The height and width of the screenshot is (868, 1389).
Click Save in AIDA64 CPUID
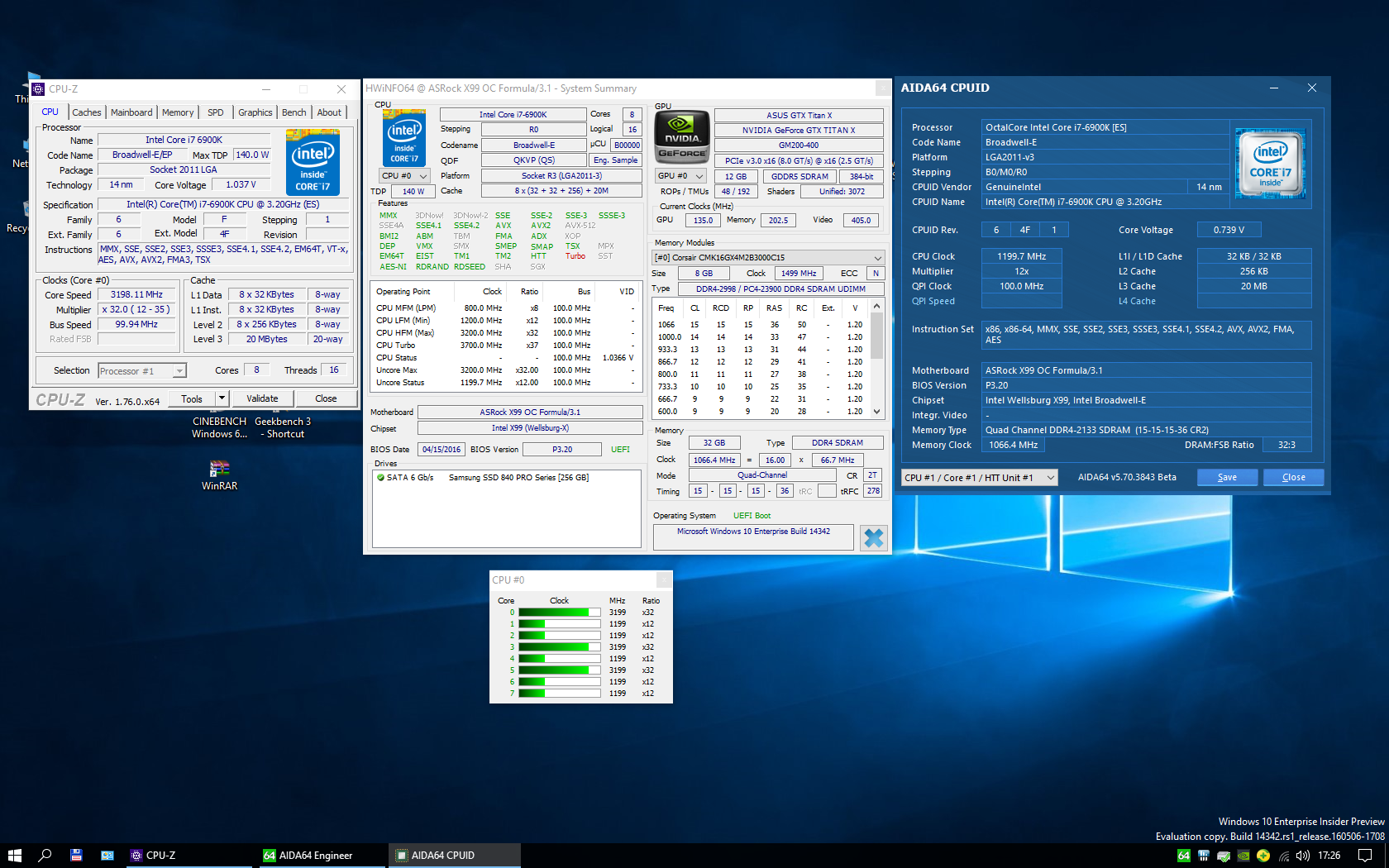tap(1227, 478)
